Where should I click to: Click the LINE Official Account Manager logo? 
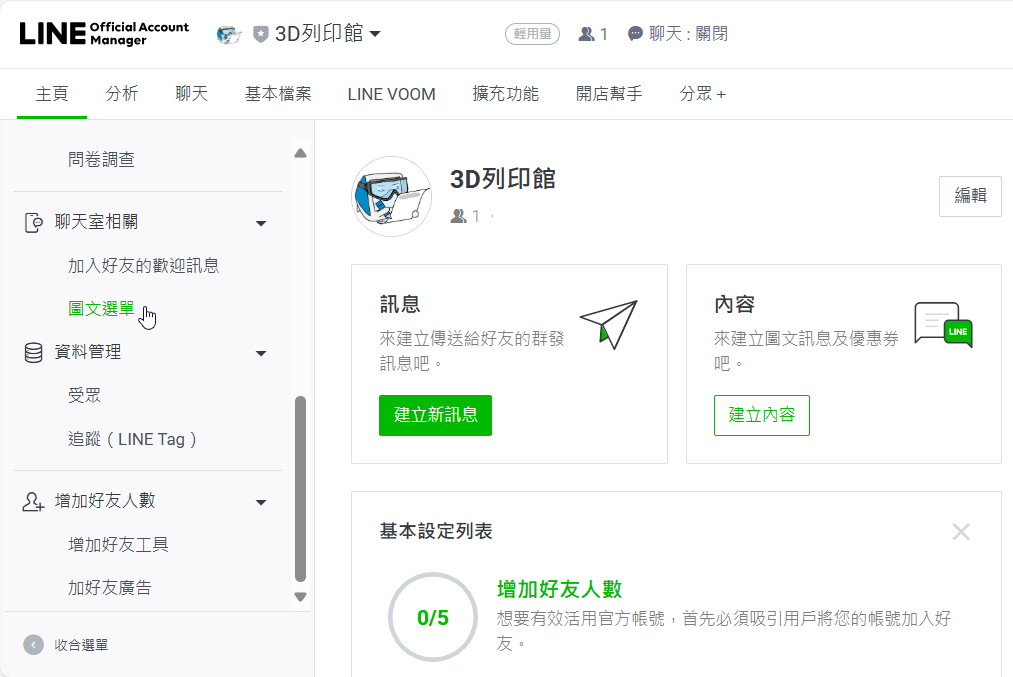coord(104,33)
